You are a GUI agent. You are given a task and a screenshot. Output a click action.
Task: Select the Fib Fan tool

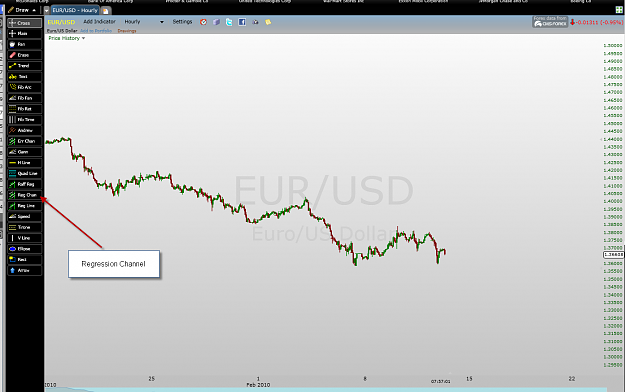tap(24, 98)
